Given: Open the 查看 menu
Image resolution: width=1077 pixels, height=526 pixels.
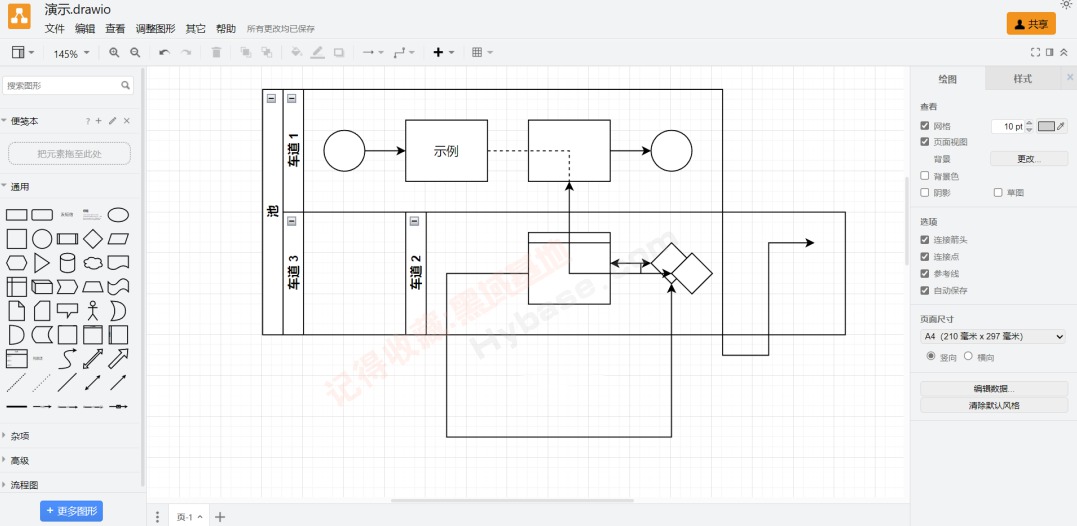Looking at the screenshot, I should coord(115,29).
